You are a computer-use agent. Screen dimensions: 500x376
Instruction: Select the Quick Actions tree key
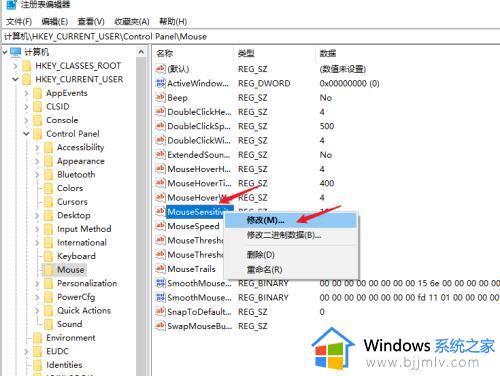tap(84, 311)
